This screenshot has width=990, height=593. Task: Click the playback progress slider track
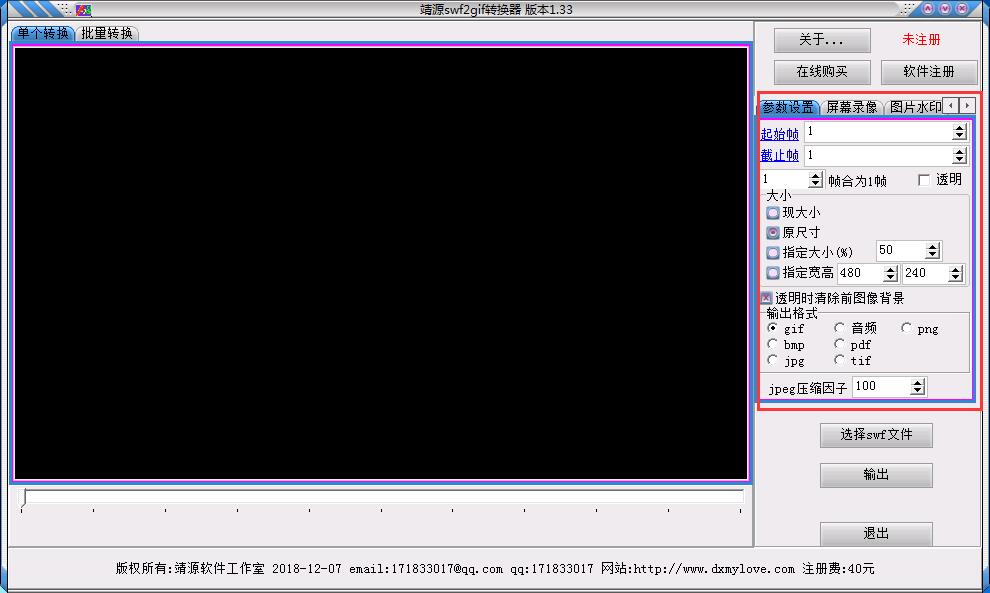[384, 497]
